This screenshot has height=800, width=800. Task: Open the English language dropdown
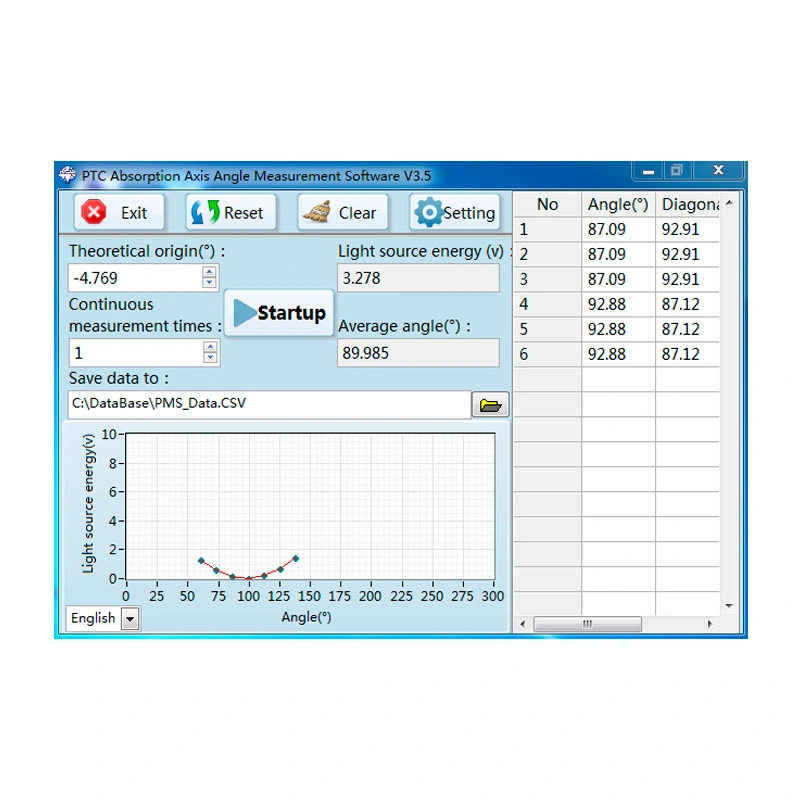(130, 618)
